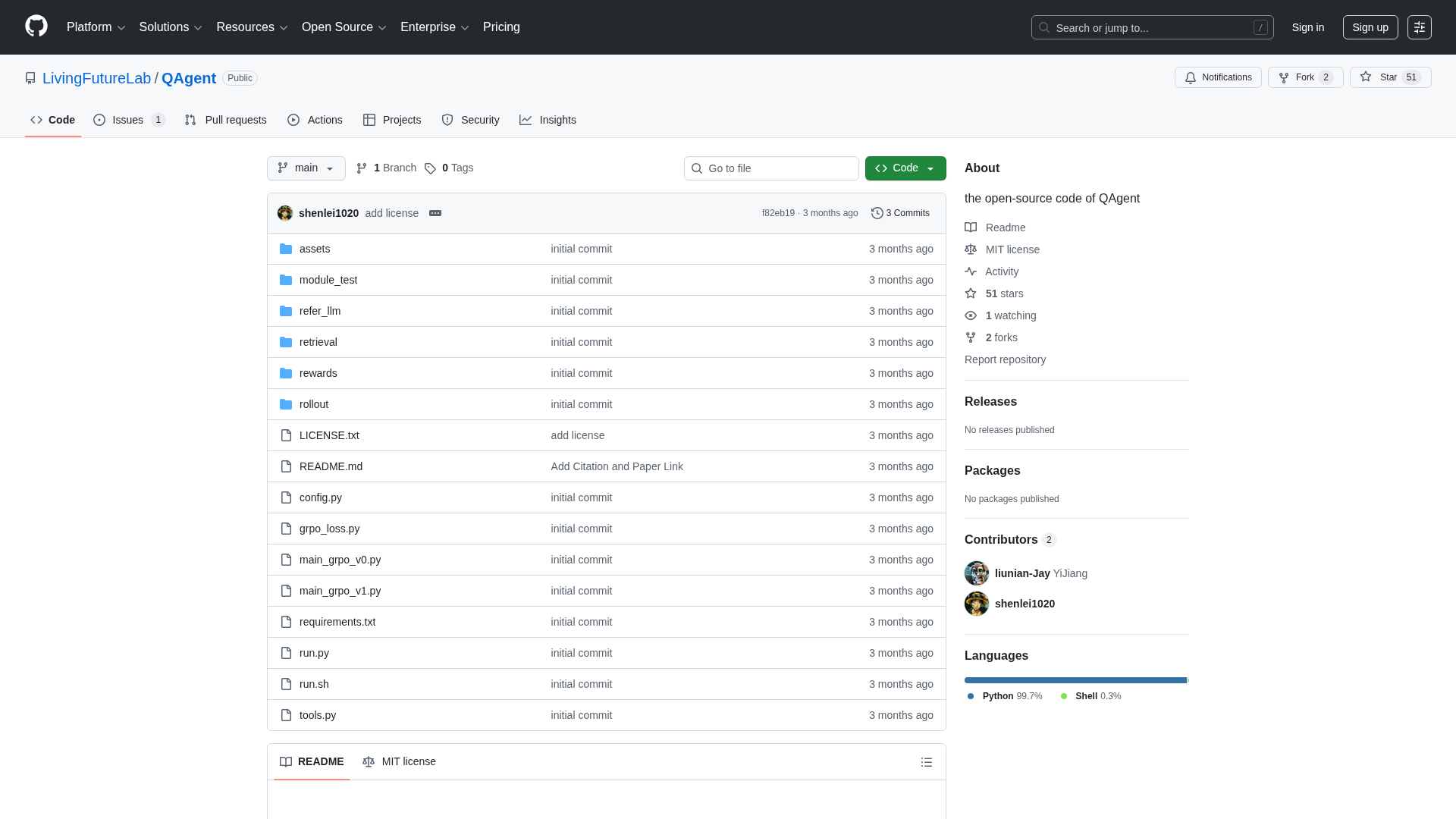The height and width of the screenshot is (819, 1456).
Task: Switch to the Issues tab
Action: [129, 120]
